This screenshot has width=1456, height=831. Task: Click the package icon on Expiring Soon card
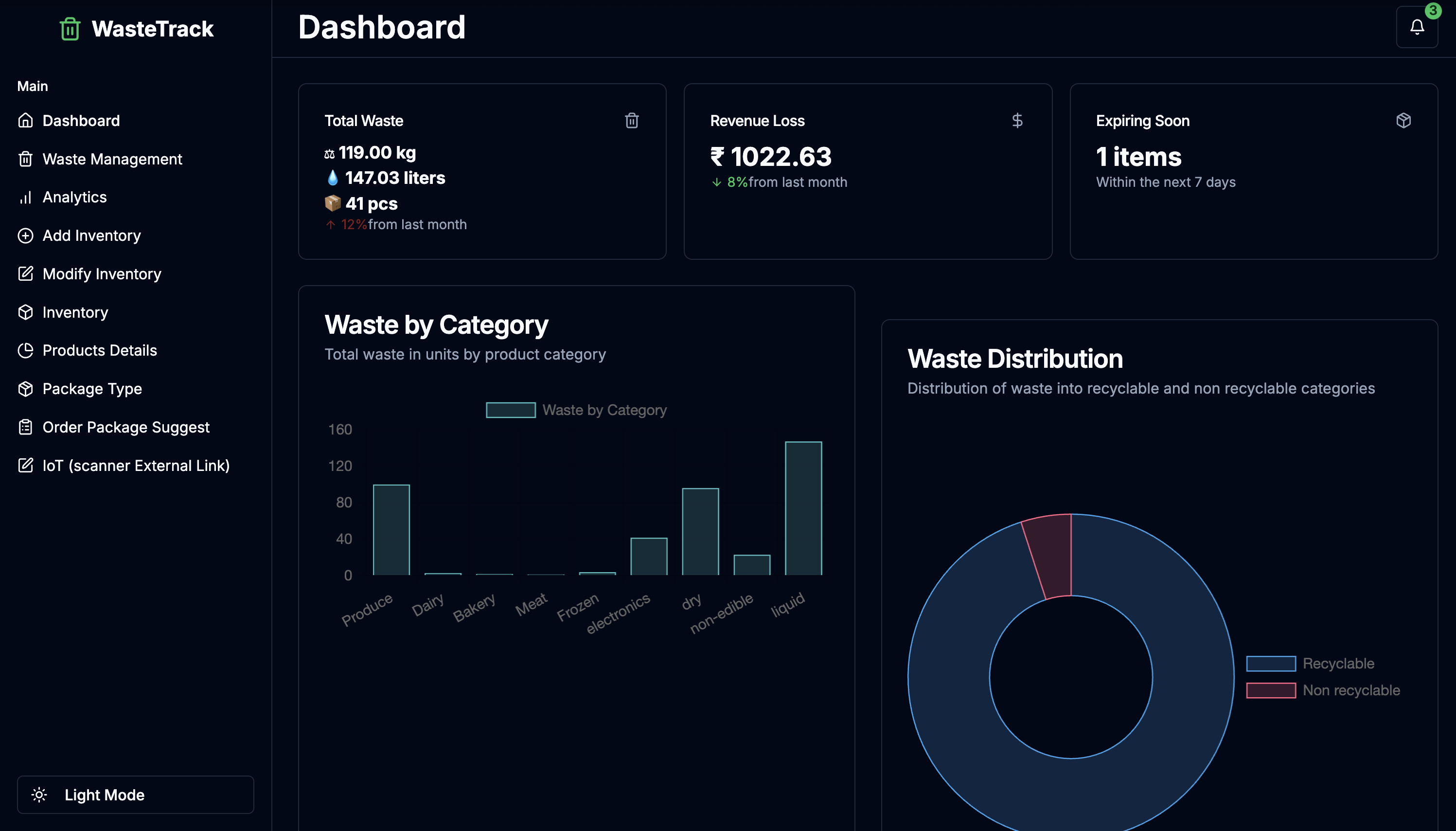(1403, 121)
